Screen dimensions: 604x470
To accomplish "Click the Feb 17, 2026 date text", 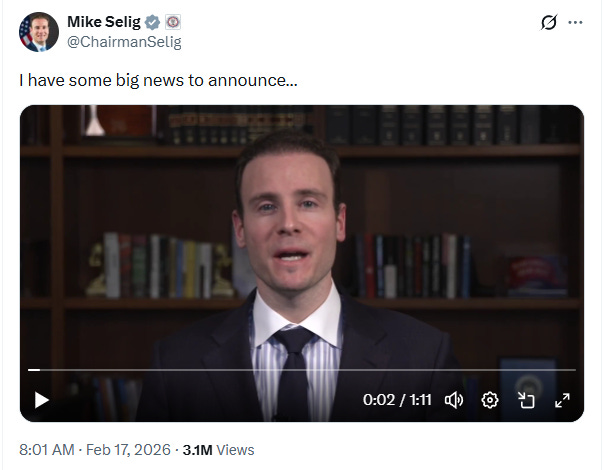I will (128, 450).
